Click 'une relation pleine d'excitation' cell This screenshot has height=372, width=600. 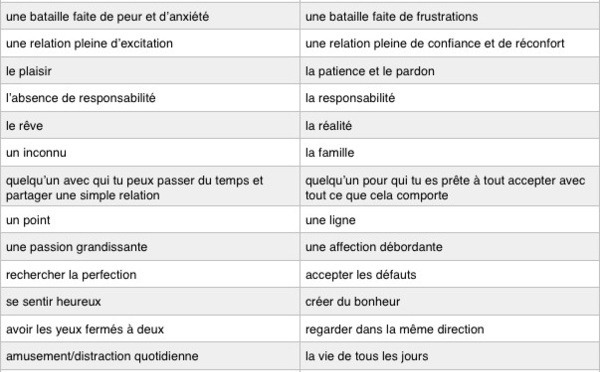click(150, 43)
